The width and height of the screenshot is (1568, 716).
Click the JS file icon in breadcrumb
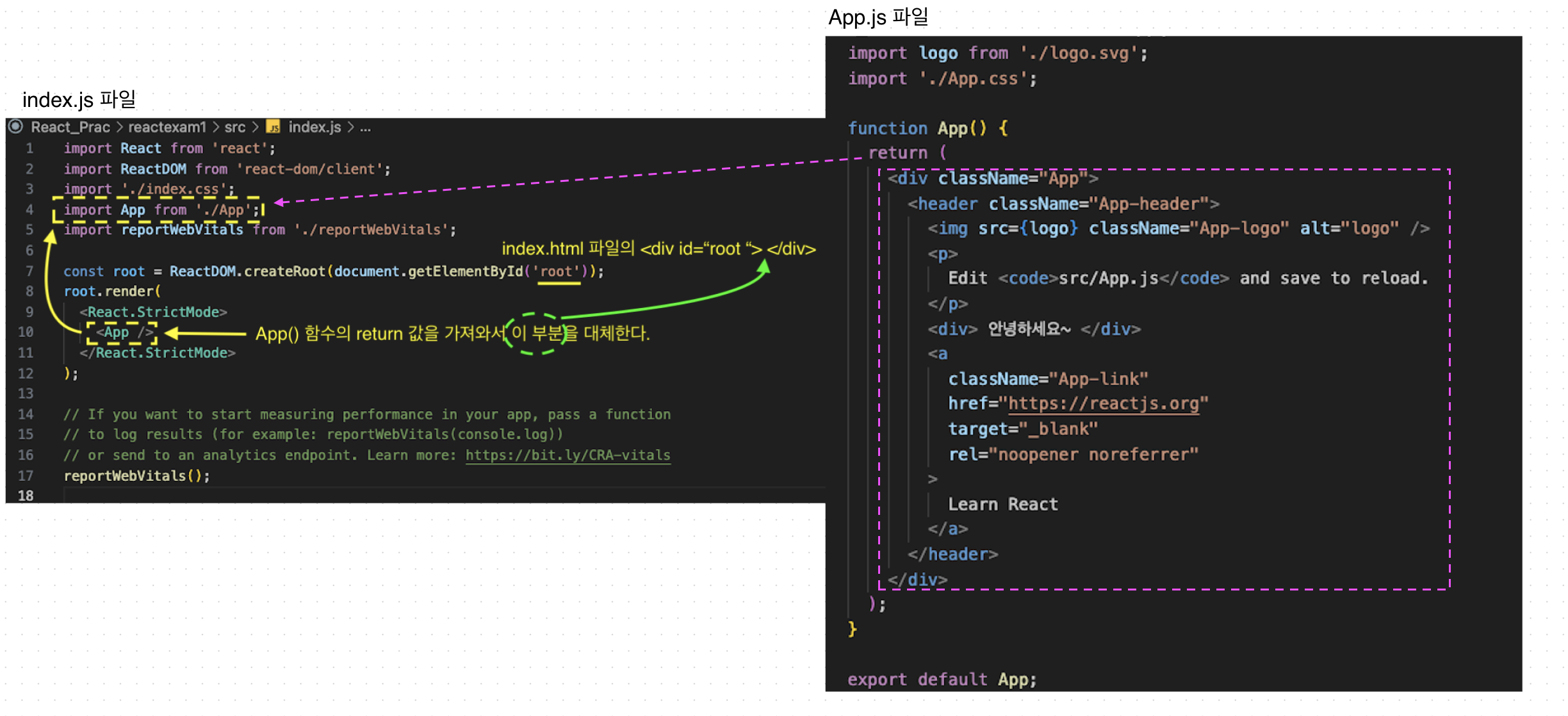point(274,127)
